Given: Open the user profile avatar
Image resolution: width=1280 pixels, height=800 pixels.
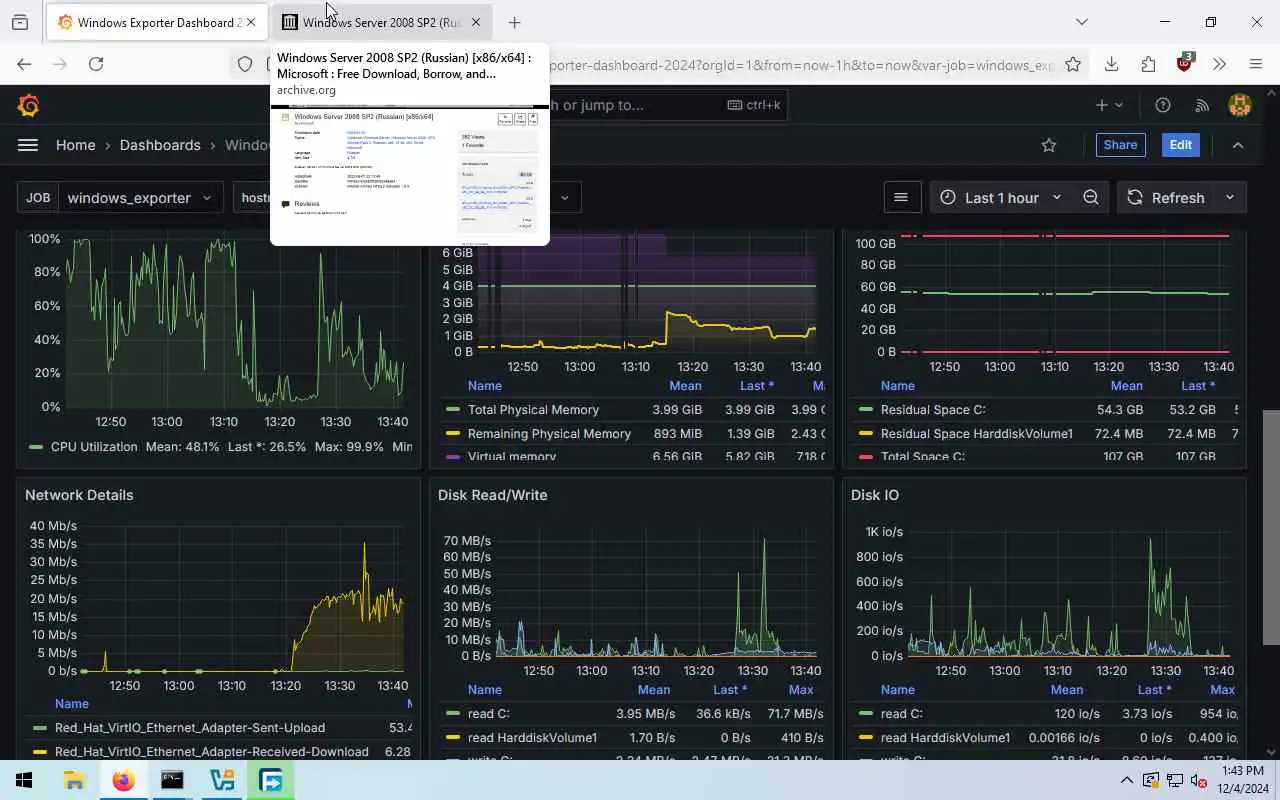Looking at the screenshot, I should click(x=1240, y=105).
